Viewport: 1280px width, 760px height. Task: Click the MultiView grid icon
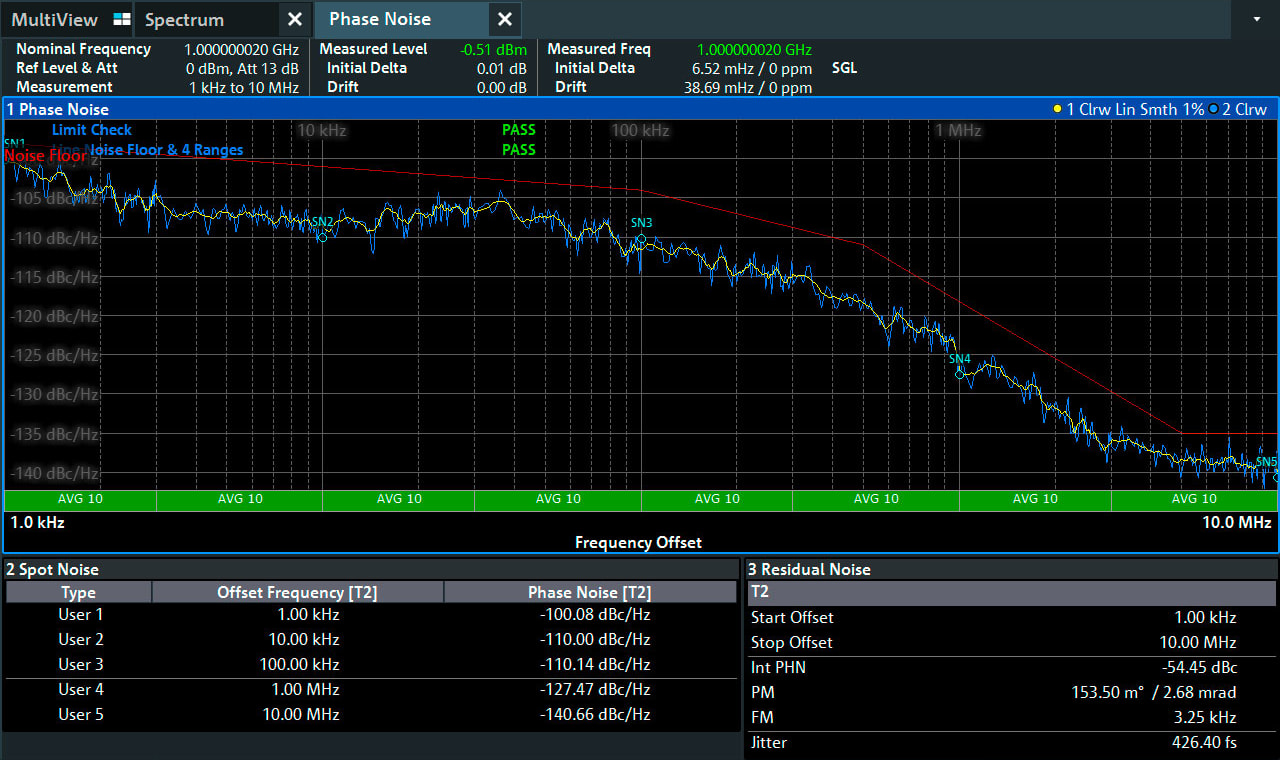point(121,19)
